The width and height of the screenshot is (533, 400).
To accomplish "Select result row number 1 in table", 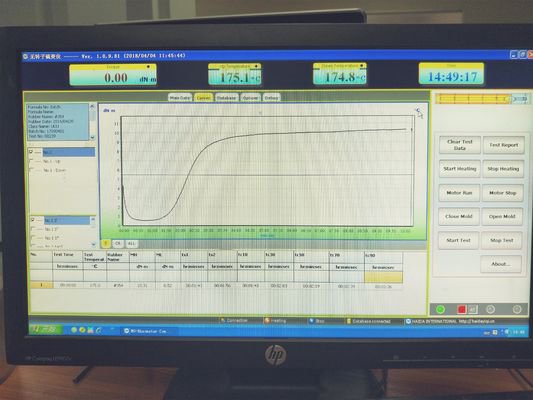I will [41, 285].
